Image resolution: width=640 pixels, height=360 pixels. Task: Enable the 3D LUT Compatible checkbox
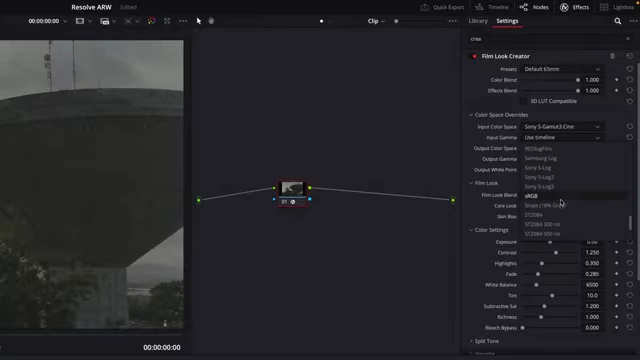click(523, 101)
